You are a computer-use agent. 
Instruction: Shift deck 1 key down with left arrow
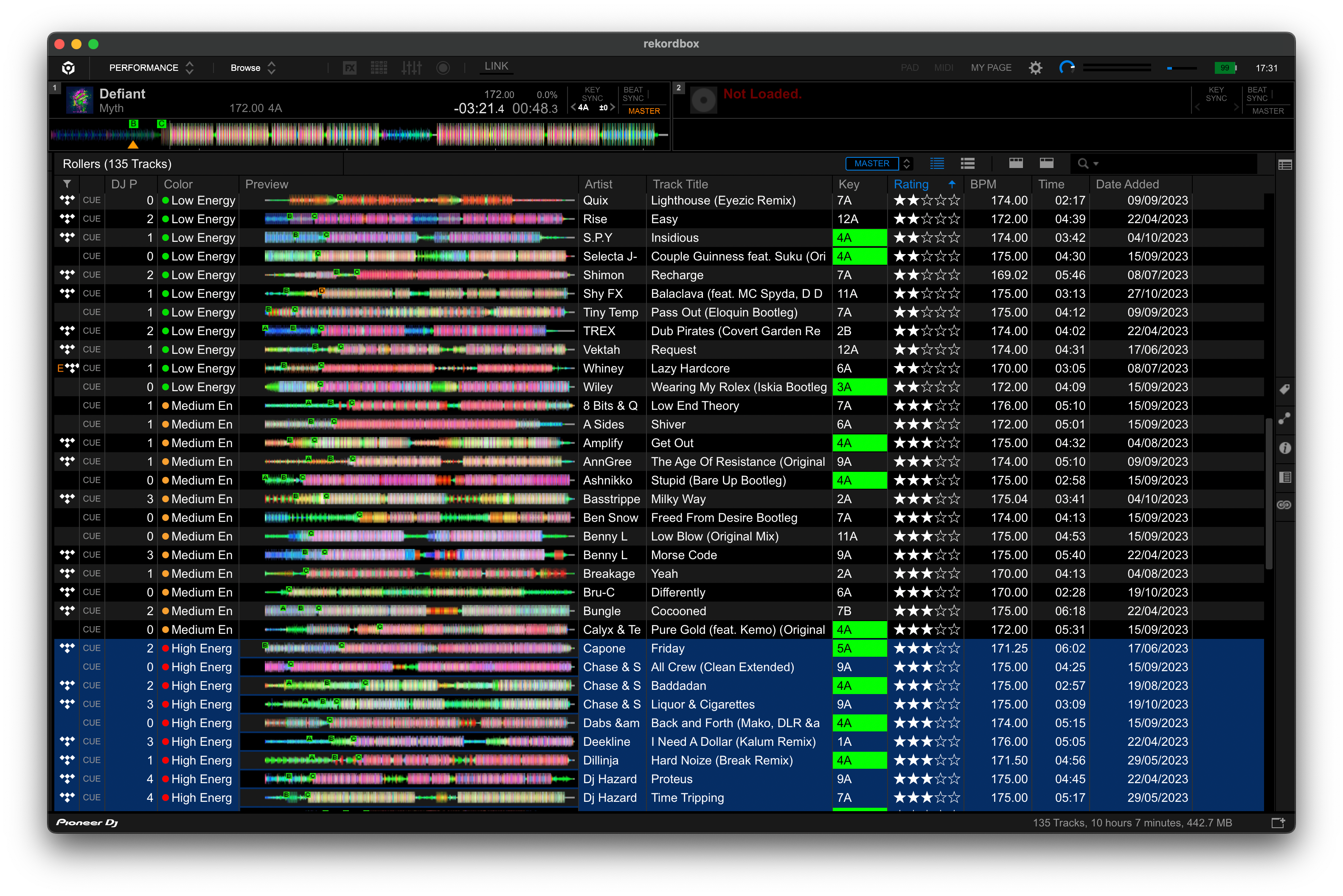coord(573,107)
